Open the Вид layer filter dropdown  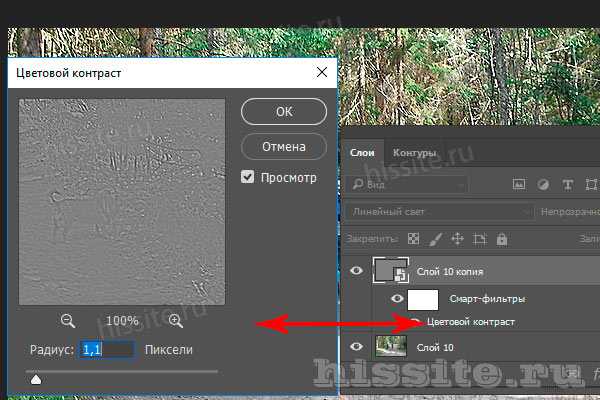409,185
